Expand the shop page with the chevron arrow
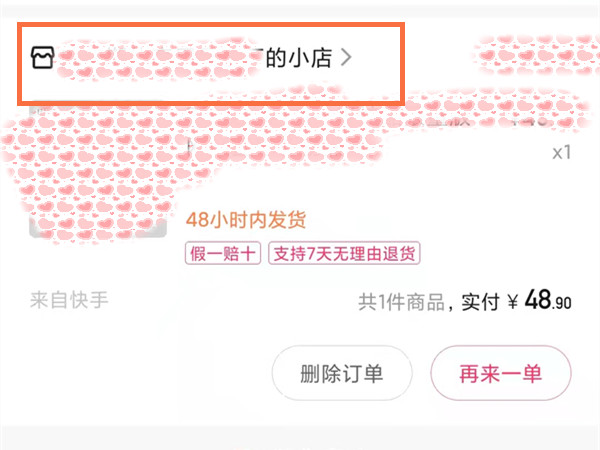 pyautogui.click(x=346, y=58)
